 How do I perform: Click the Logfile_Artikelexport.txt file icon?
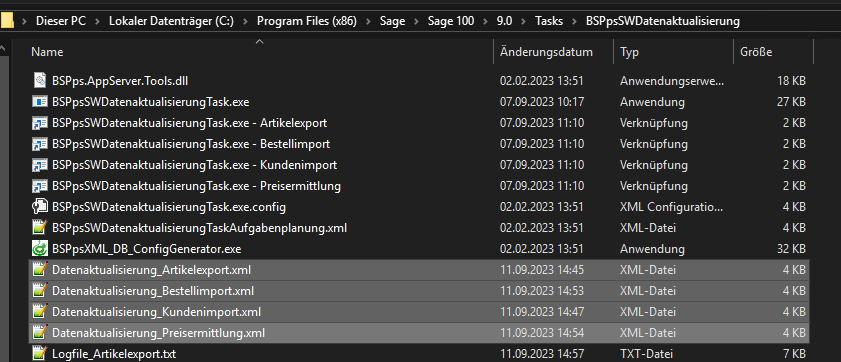(x=40, y=354)
